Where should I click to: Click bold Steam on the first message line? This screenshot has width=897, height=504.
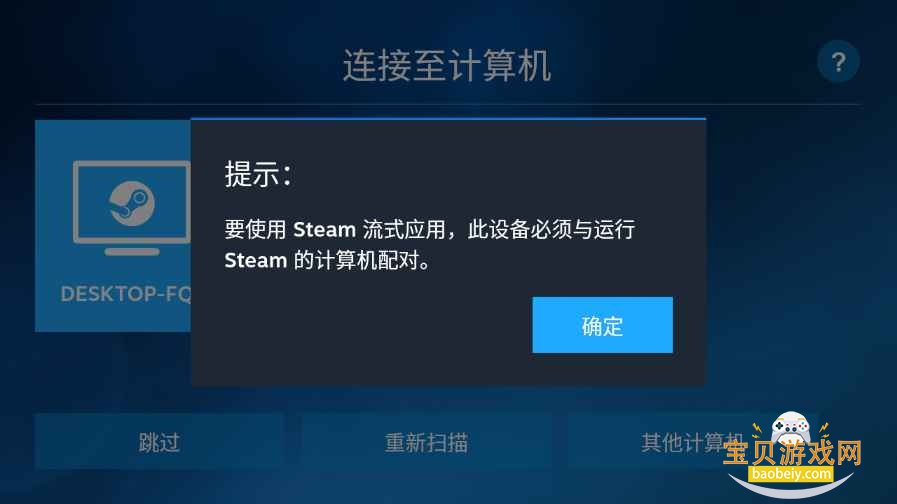[x=324, y=230]
